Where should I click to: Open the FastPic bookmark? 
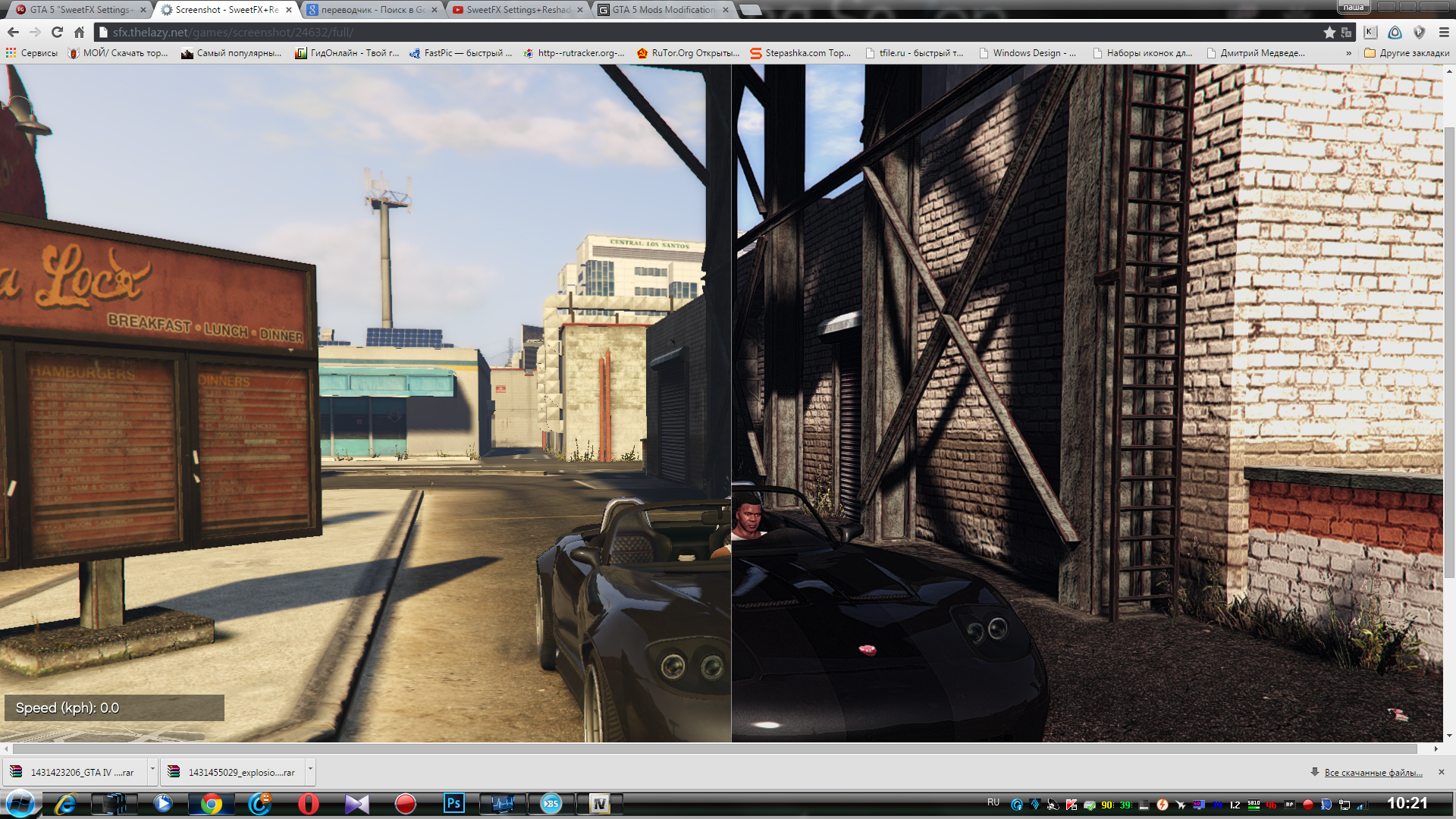(x=460, y=53)
